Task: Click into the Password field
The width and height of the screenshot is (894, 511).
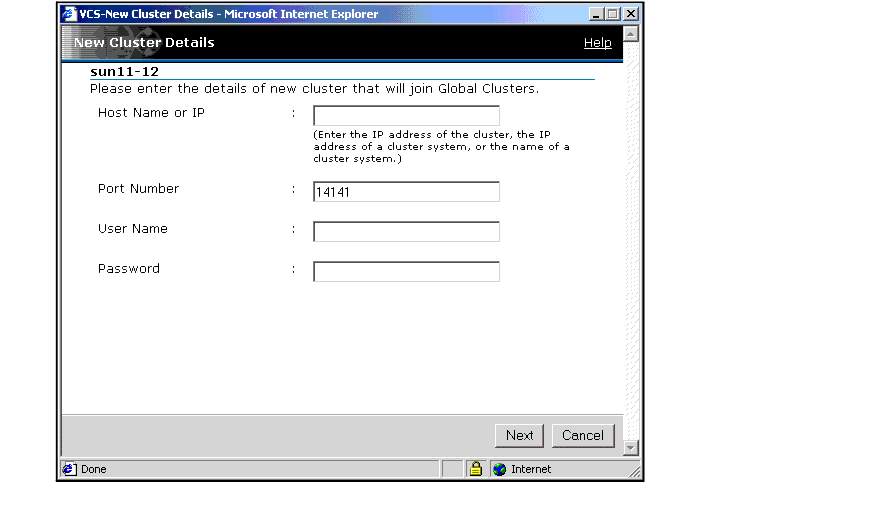Action: 406,272
